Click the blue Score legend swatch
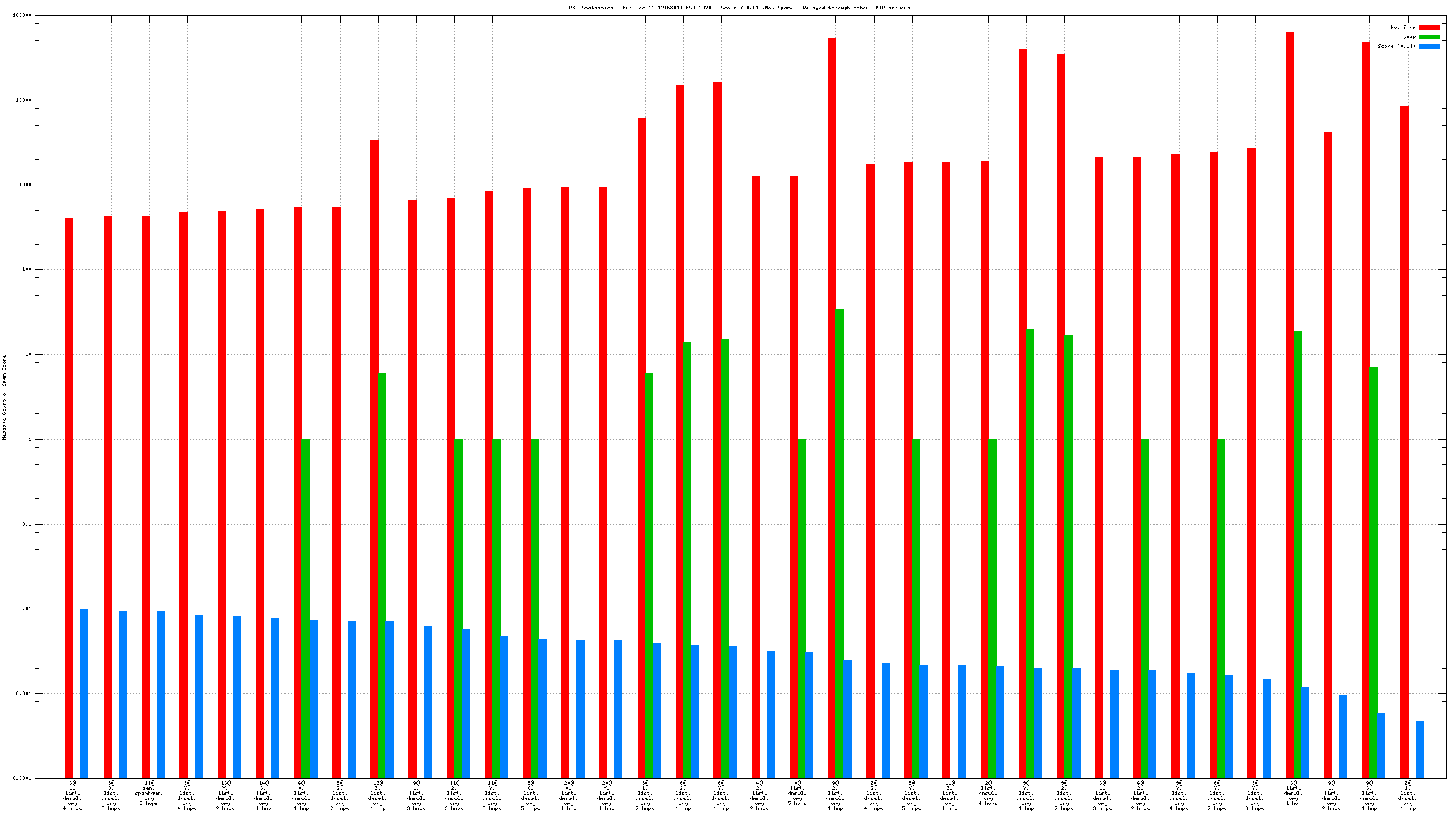Screen dimensions: 1456x819 [x=1429, y=46]
